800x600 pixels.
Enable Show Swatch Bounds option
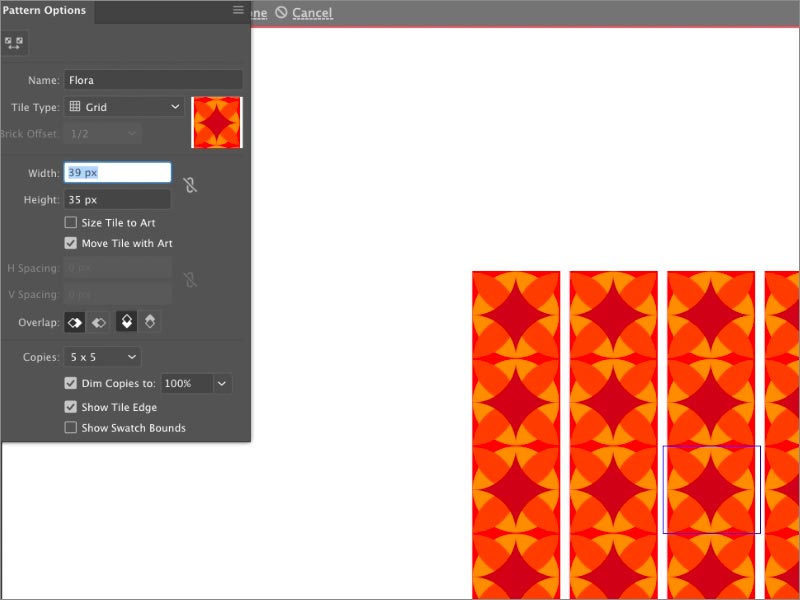pos(71,428)
